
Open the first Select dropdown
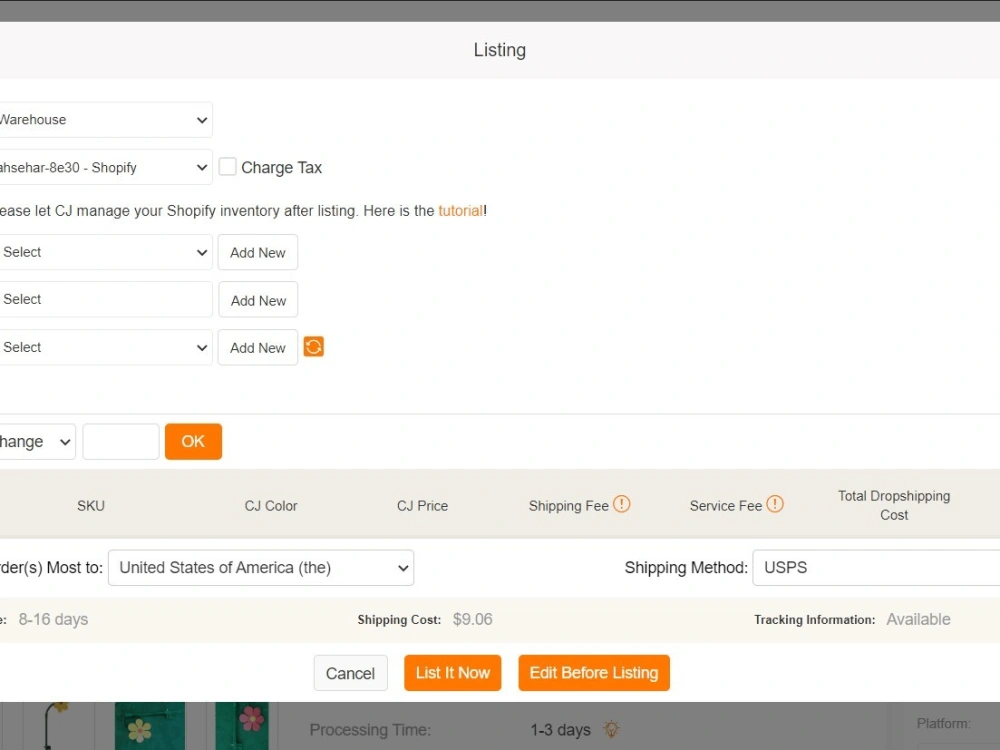tap(104, 252)
